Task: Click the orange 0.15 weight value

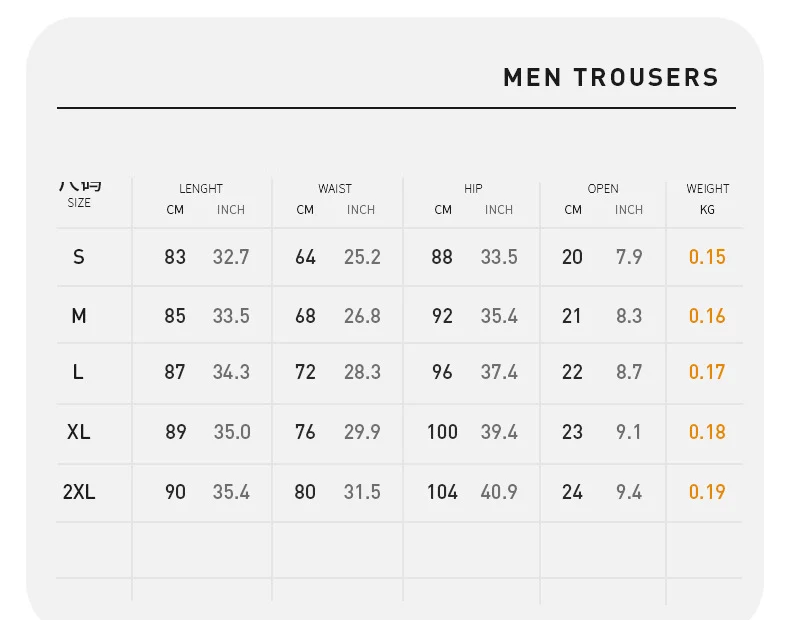Action: click(707, 257)
